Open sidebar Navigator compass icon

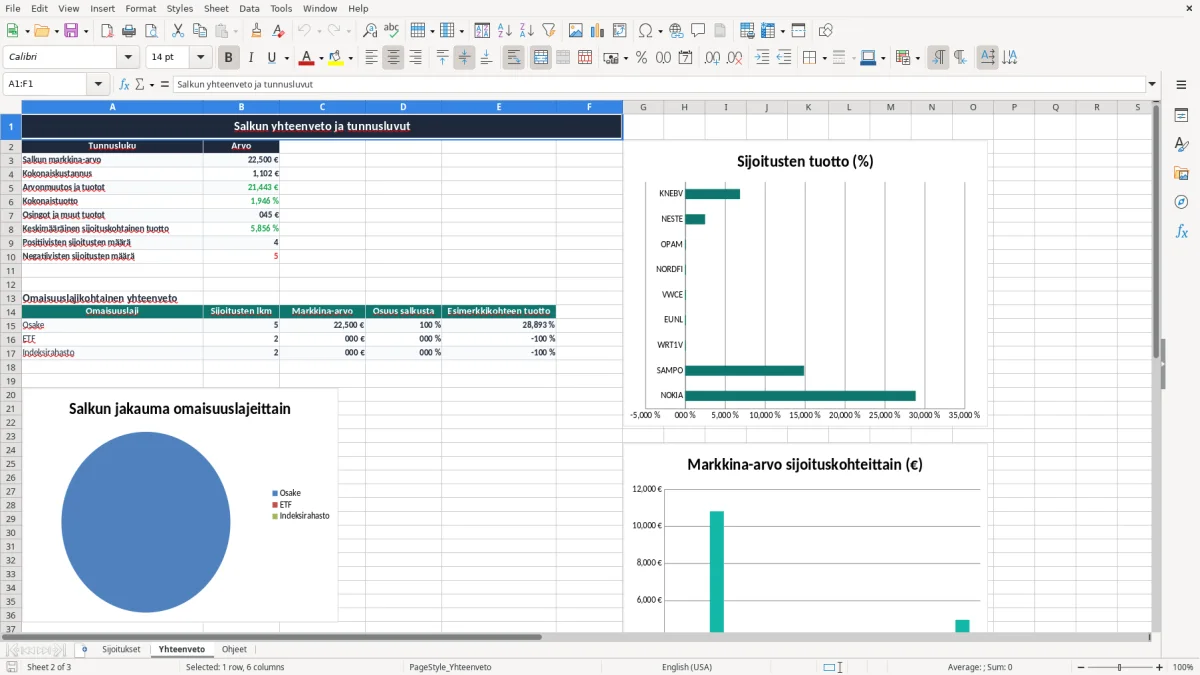(x=1181, y=202)
